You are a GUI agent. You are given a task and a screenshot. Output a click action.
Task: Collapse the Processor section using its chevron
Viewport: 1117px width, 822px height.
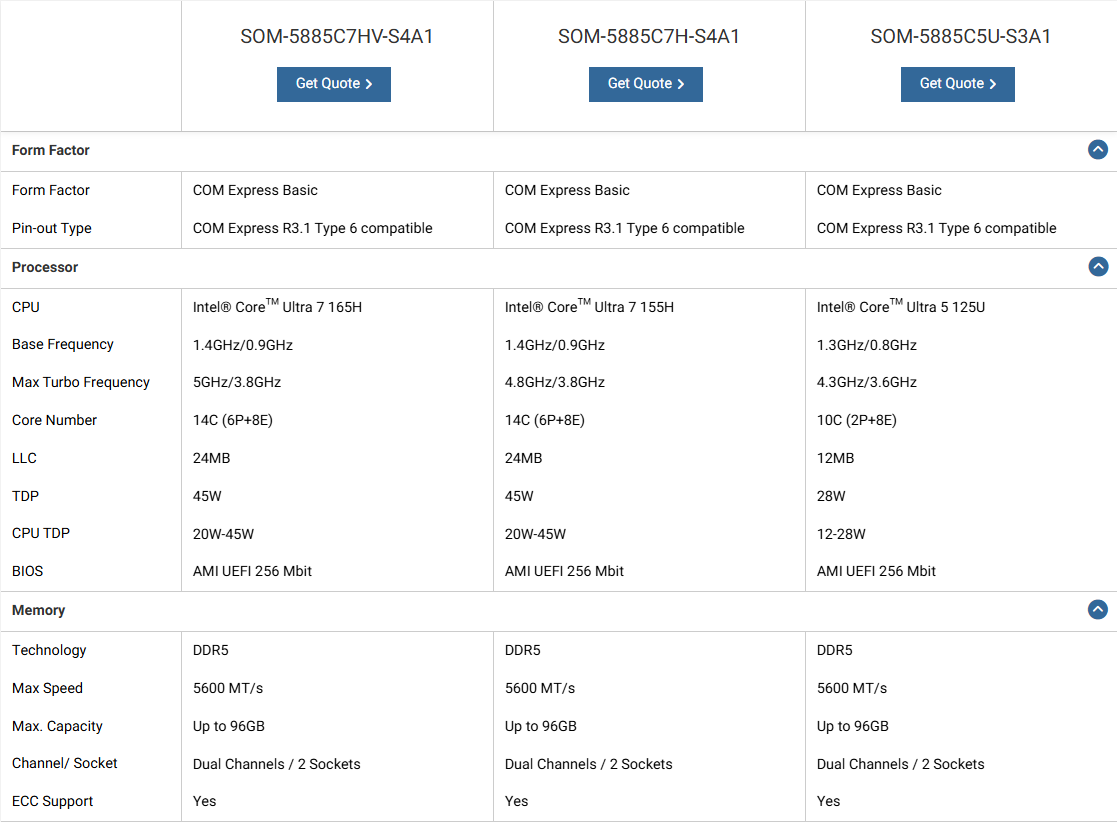click(x=1098, y=266)
